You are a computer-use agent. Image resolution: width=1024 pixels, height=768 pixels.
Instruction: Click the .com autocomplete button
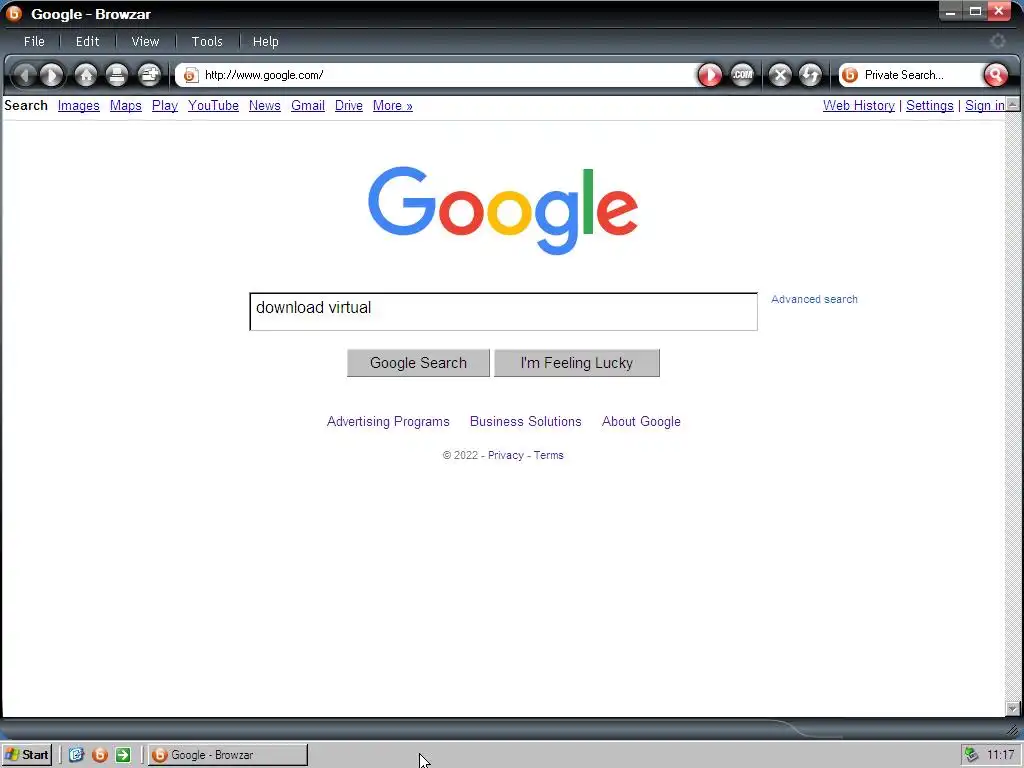coord(742,75)
